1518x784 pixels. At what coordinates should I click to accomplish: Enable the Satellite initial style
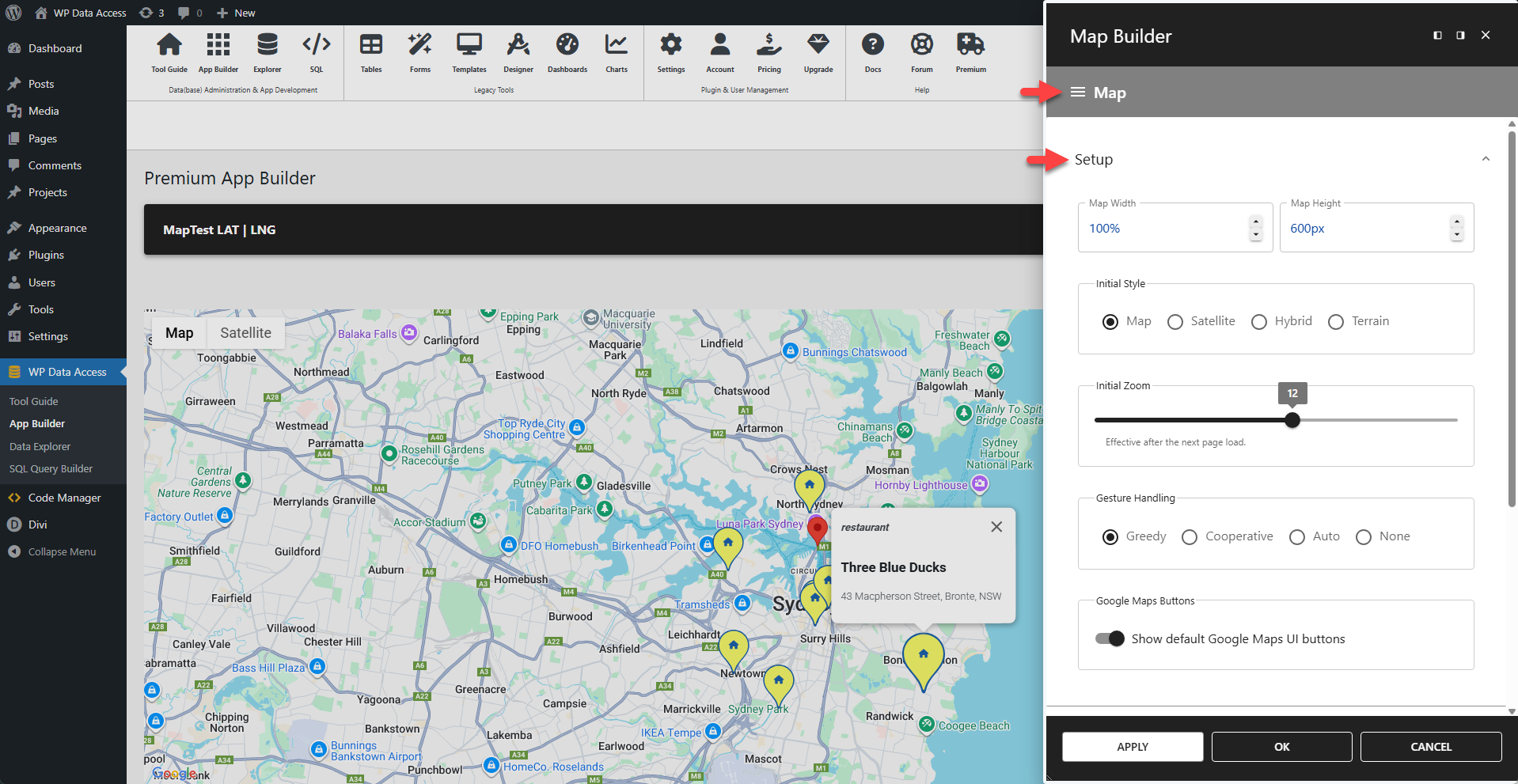(x=1175, y=322)
